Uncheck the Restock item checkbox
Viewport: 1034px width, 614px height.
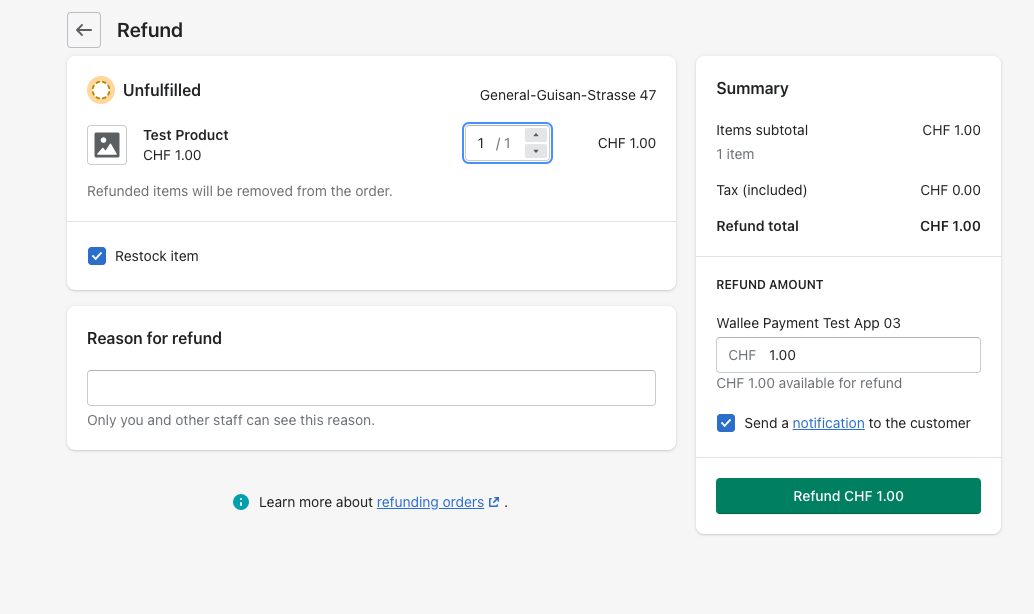pos(97,256)
